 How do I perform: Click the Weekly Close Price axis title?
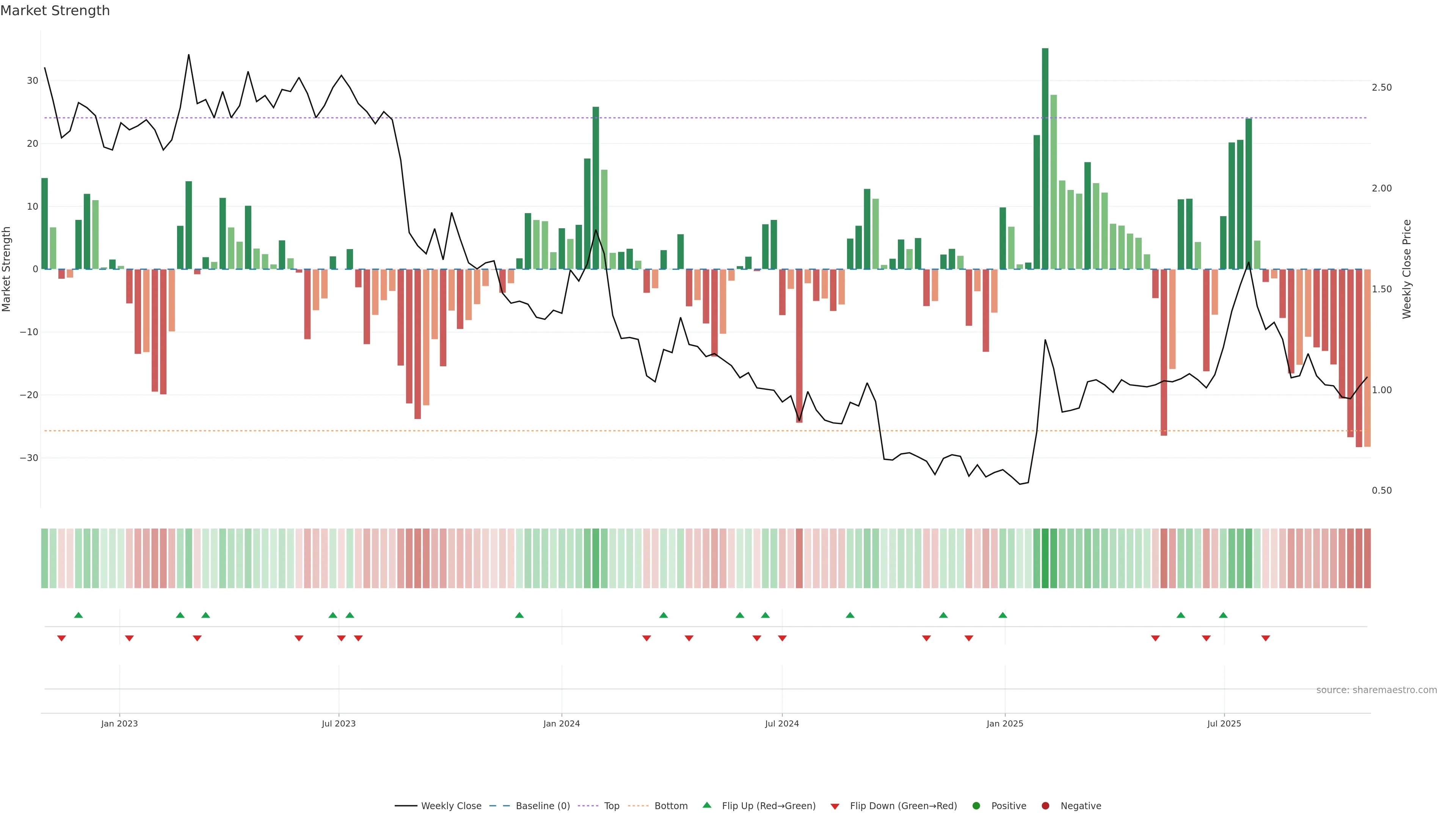pos(1407,269)
